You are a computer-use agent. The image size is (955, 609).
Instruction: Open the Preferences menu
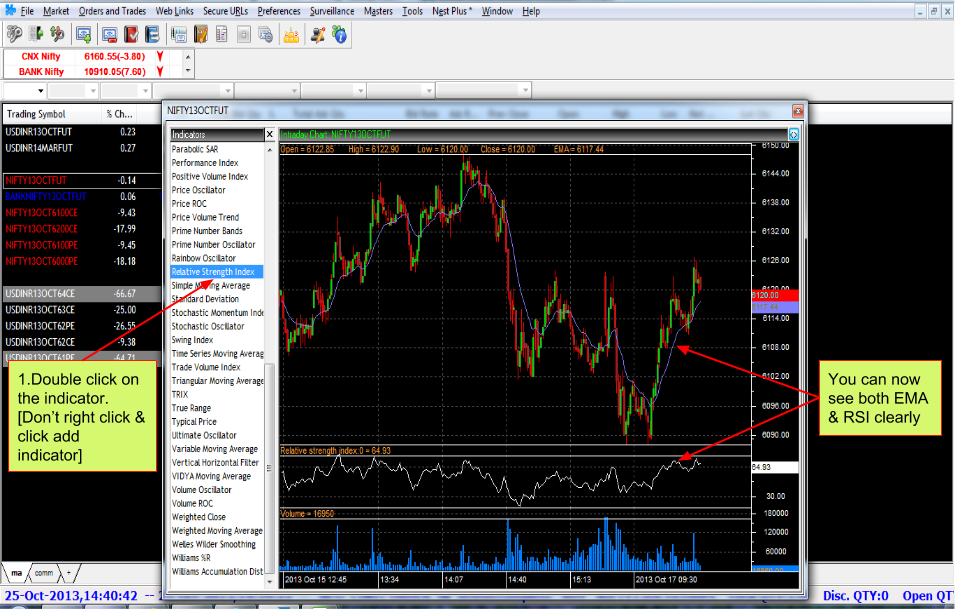tap(279, 11)
